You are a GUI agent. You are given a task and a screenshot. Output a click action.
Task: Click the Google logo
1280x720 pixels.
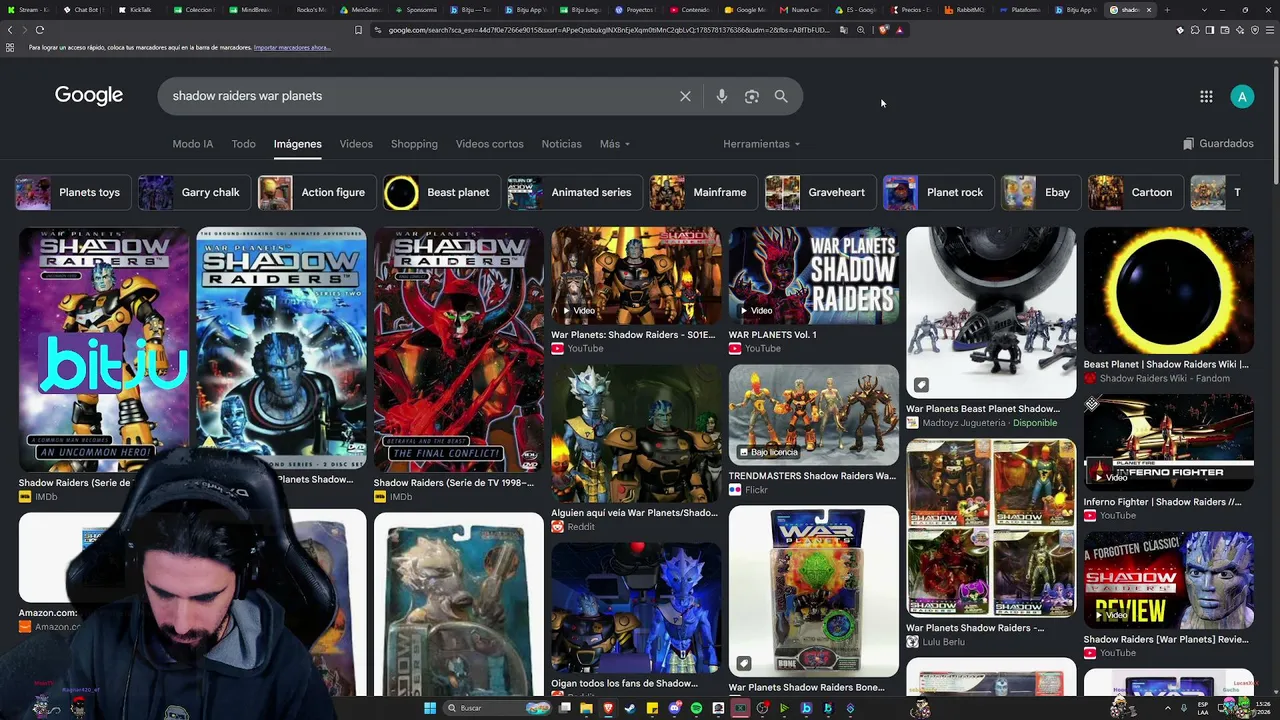pos(89,95)
